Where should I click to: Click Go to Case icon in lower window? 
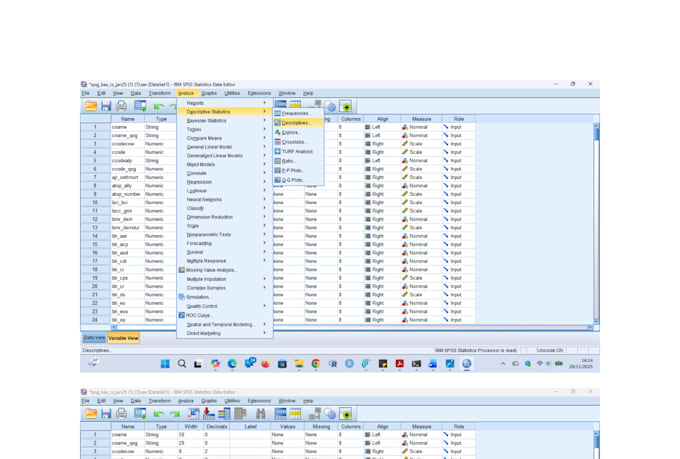(194, 413)
